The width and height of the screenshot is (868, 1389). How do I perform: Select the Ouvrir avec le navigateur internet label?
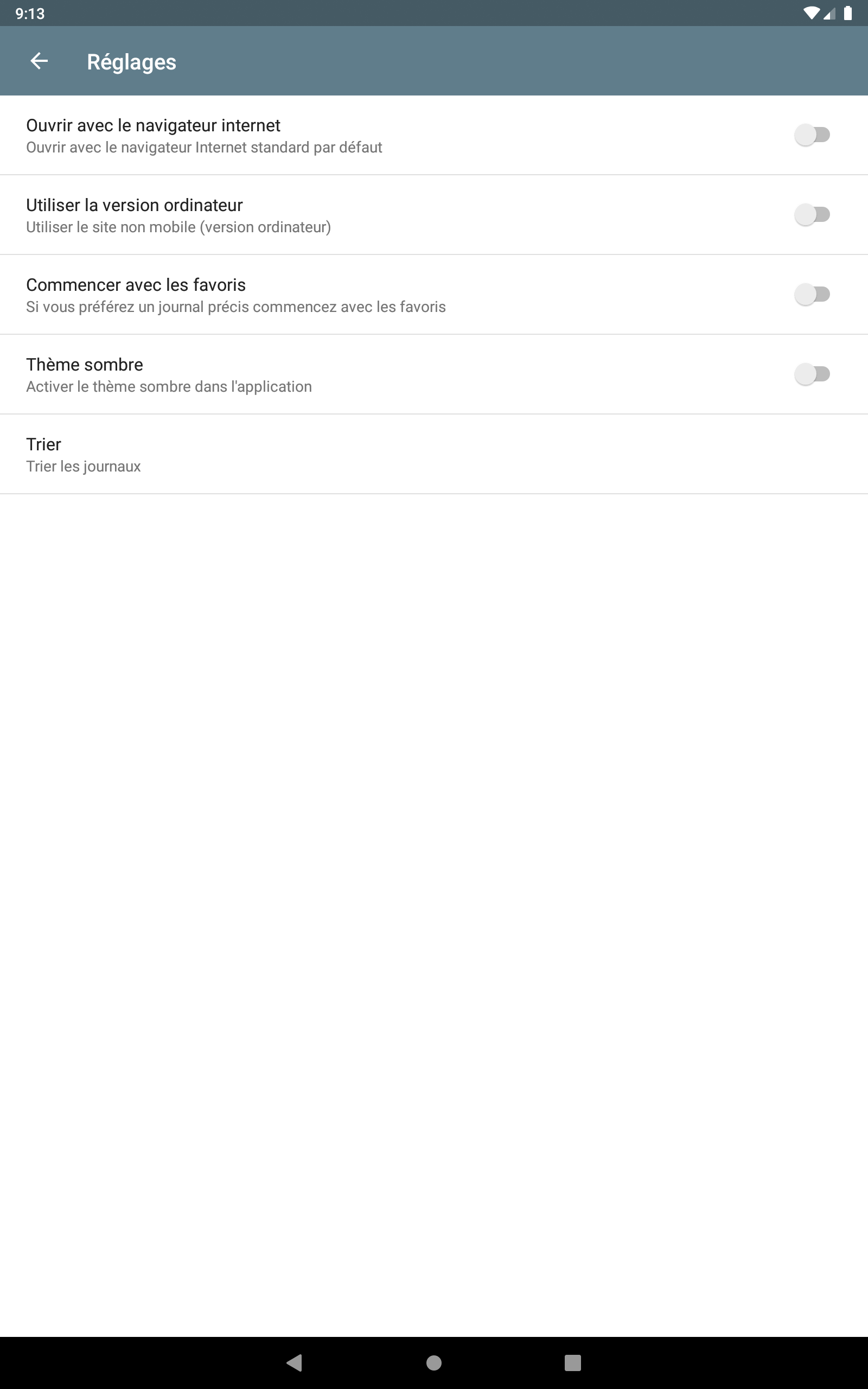[x=154, y=125]
